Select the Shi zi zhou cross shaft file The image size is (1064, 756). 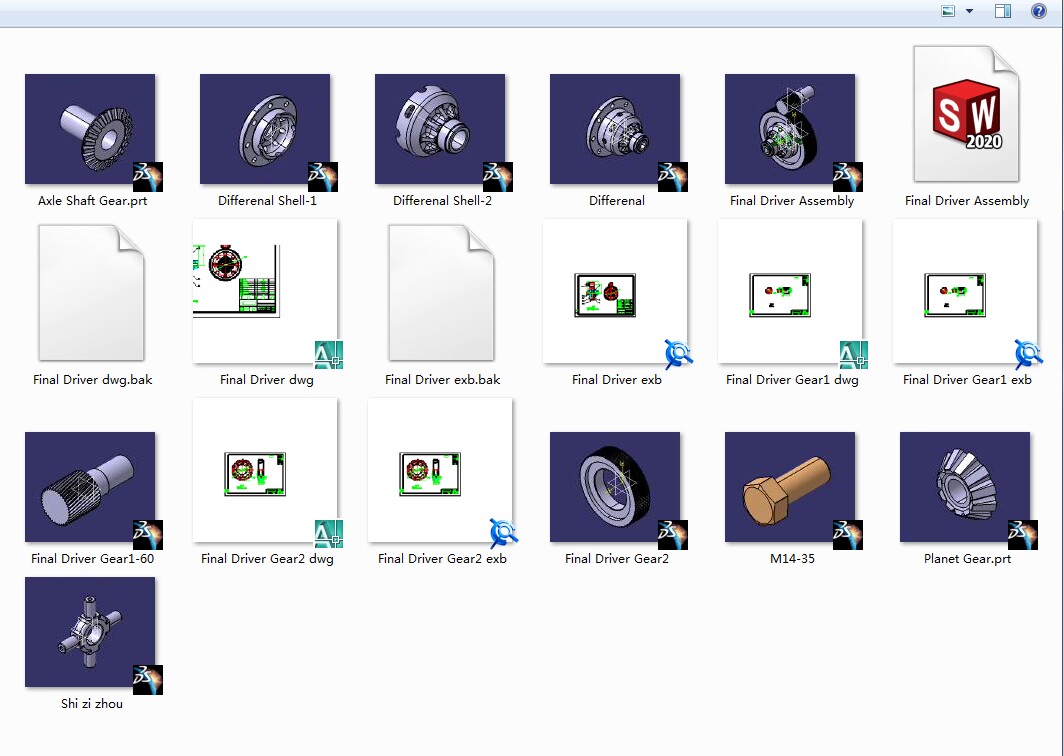[90, 632]
